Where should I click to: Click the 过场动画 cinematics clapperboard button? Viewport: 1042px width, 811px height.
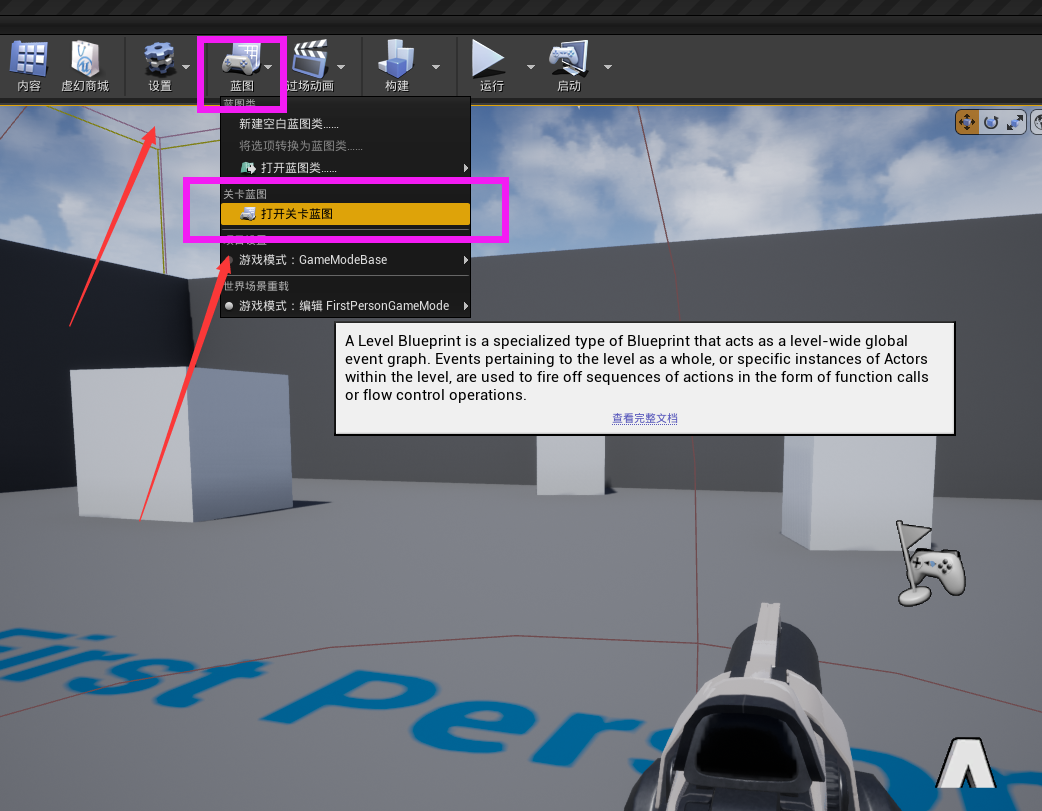pos(310,66)
